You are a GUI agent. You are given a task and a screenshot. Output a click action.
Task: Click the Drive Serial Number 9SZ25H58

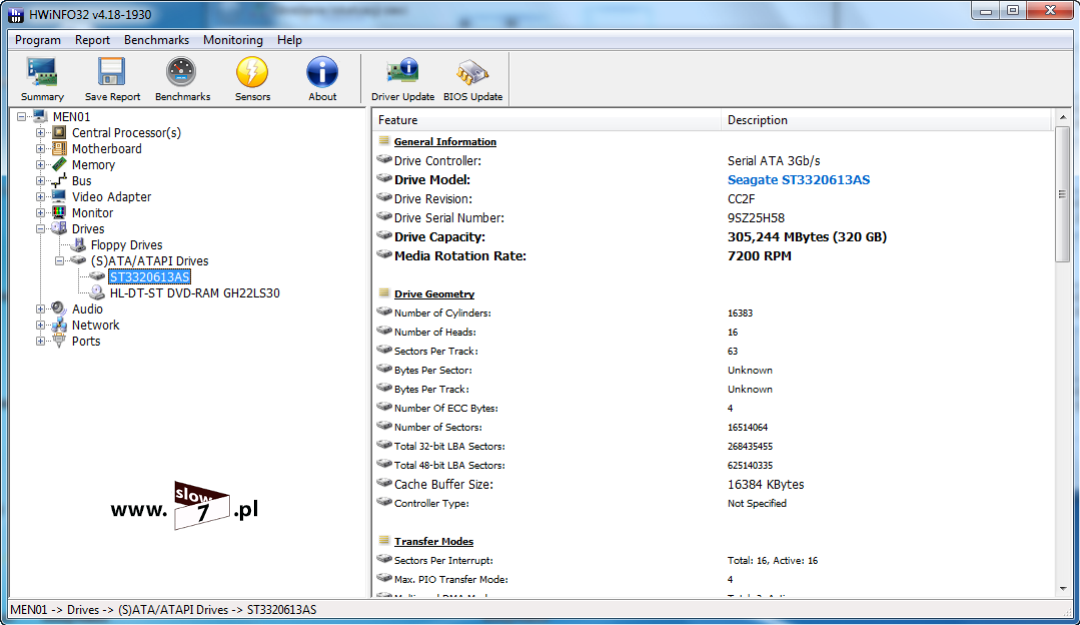(756, 218)
